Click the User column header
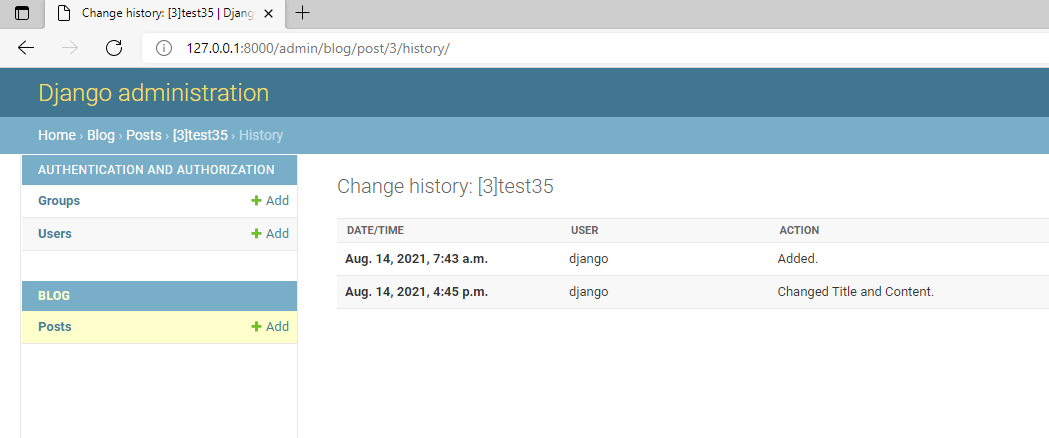The width and height of the screenshot is (1049, 438). 585,230
